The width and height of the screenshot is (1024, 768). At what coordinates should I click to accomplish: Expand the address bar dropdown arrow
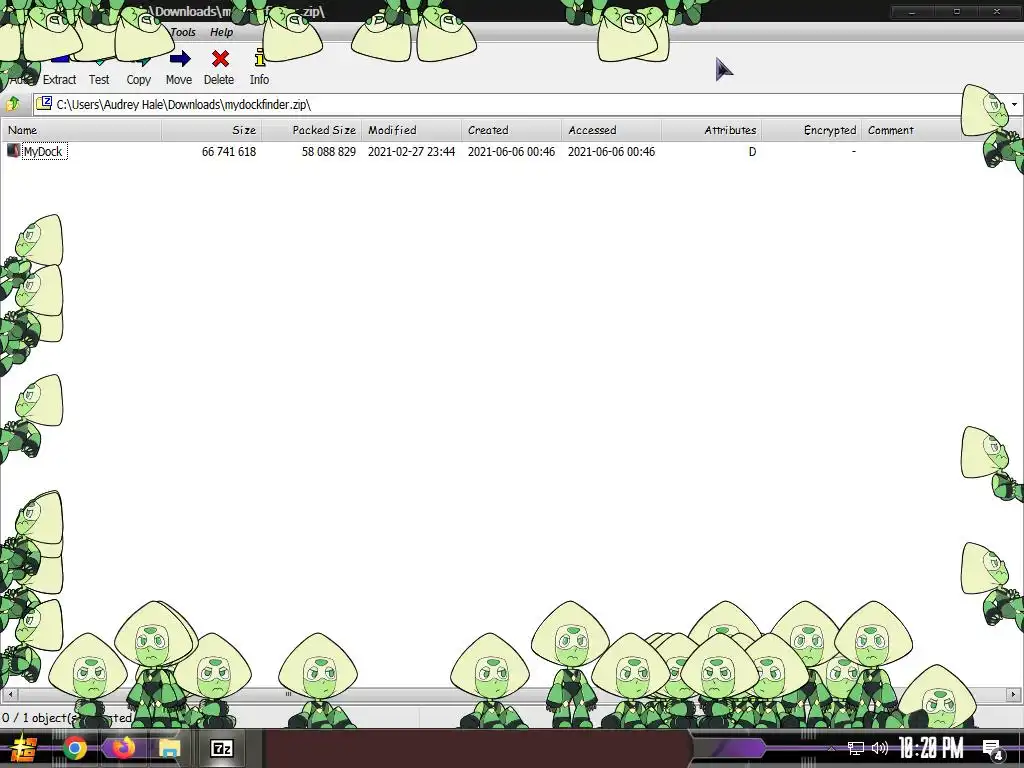pos(1014,104)
